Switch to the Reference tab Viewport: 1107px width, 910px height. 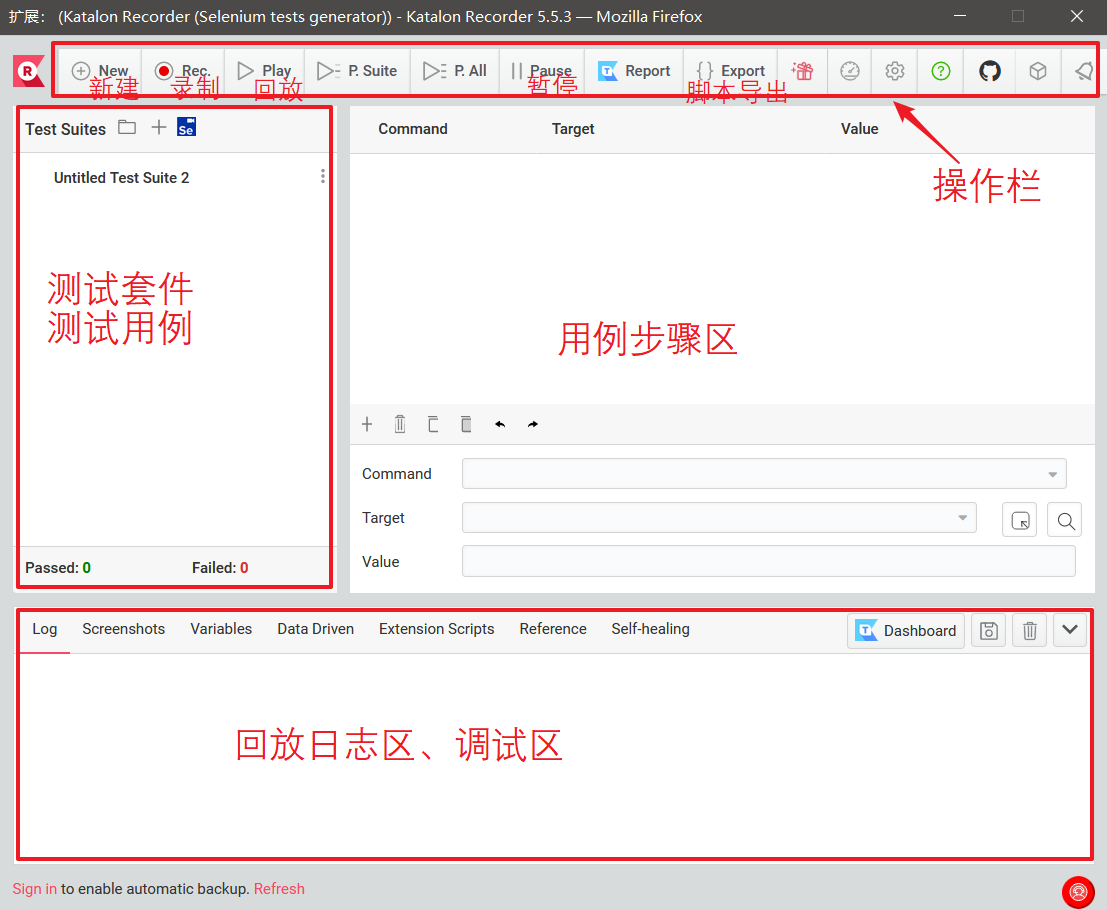553,629
